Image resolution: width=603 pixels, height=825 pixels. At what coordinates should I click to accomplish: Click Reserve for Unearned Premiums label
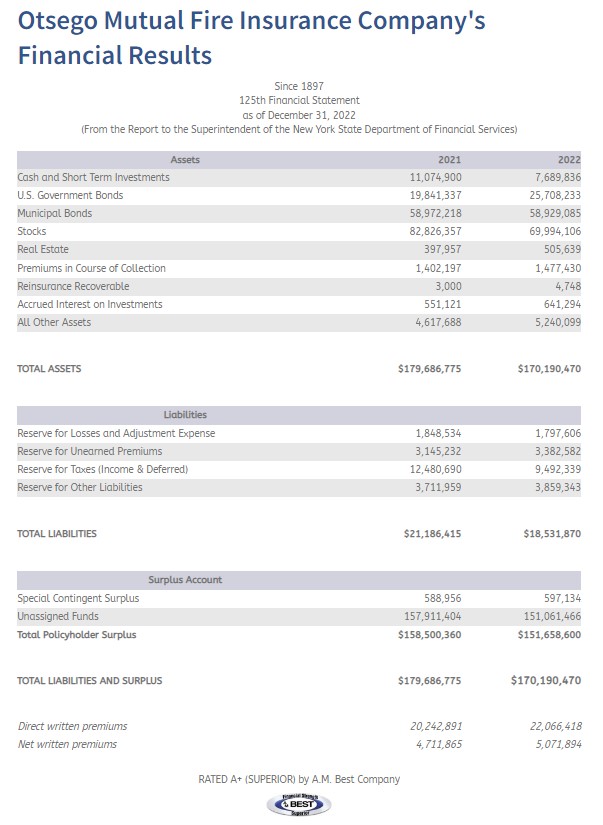(x=89, y=451)
